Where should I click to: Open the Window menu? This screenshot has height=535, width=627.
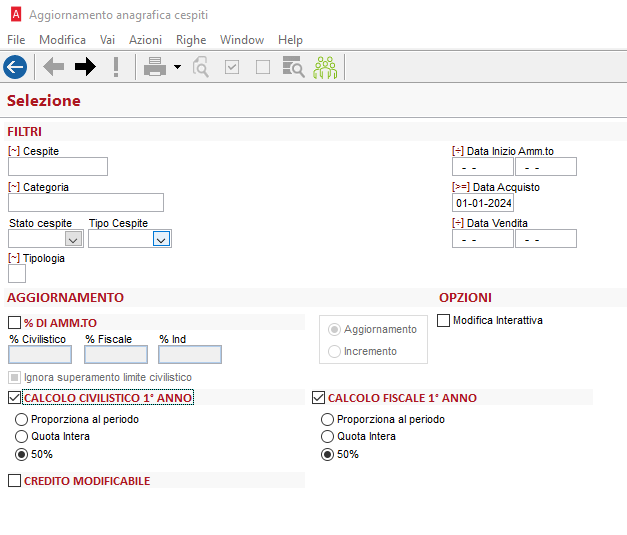point(242,40)
